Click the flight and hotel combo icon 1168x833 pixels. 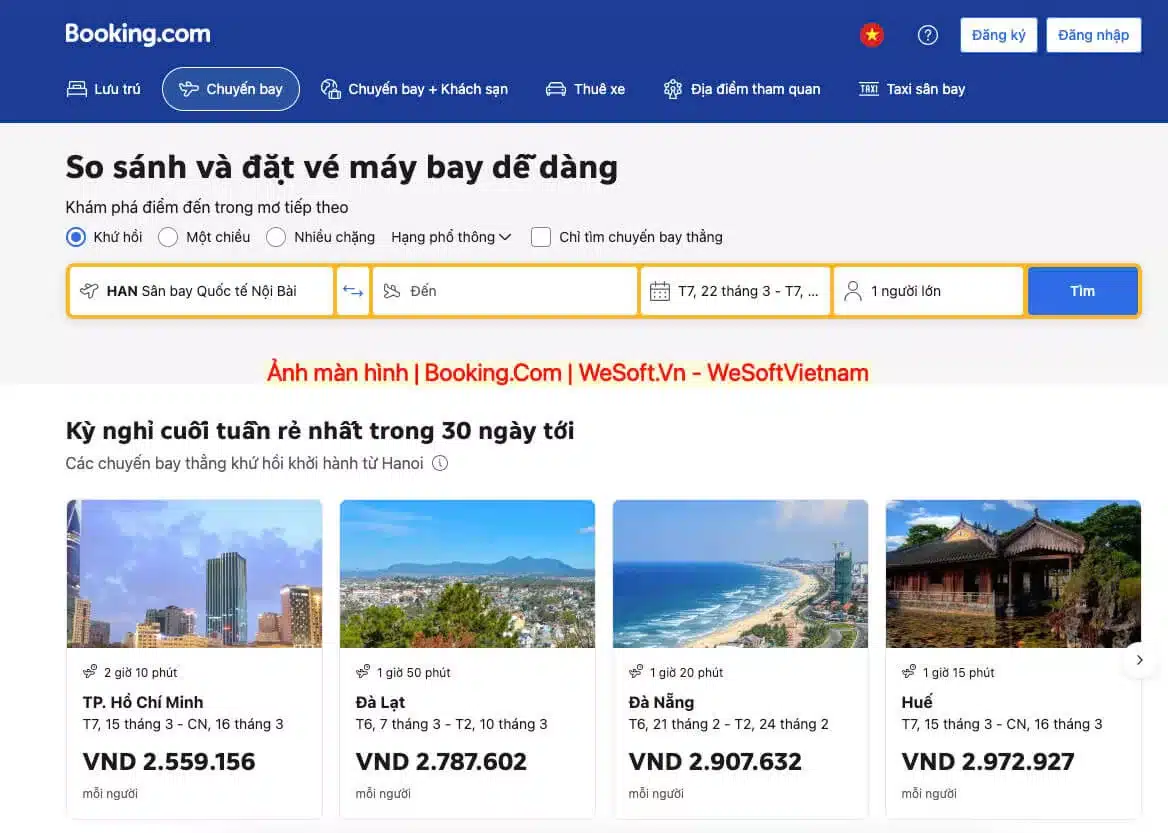[x=330, y=89]
